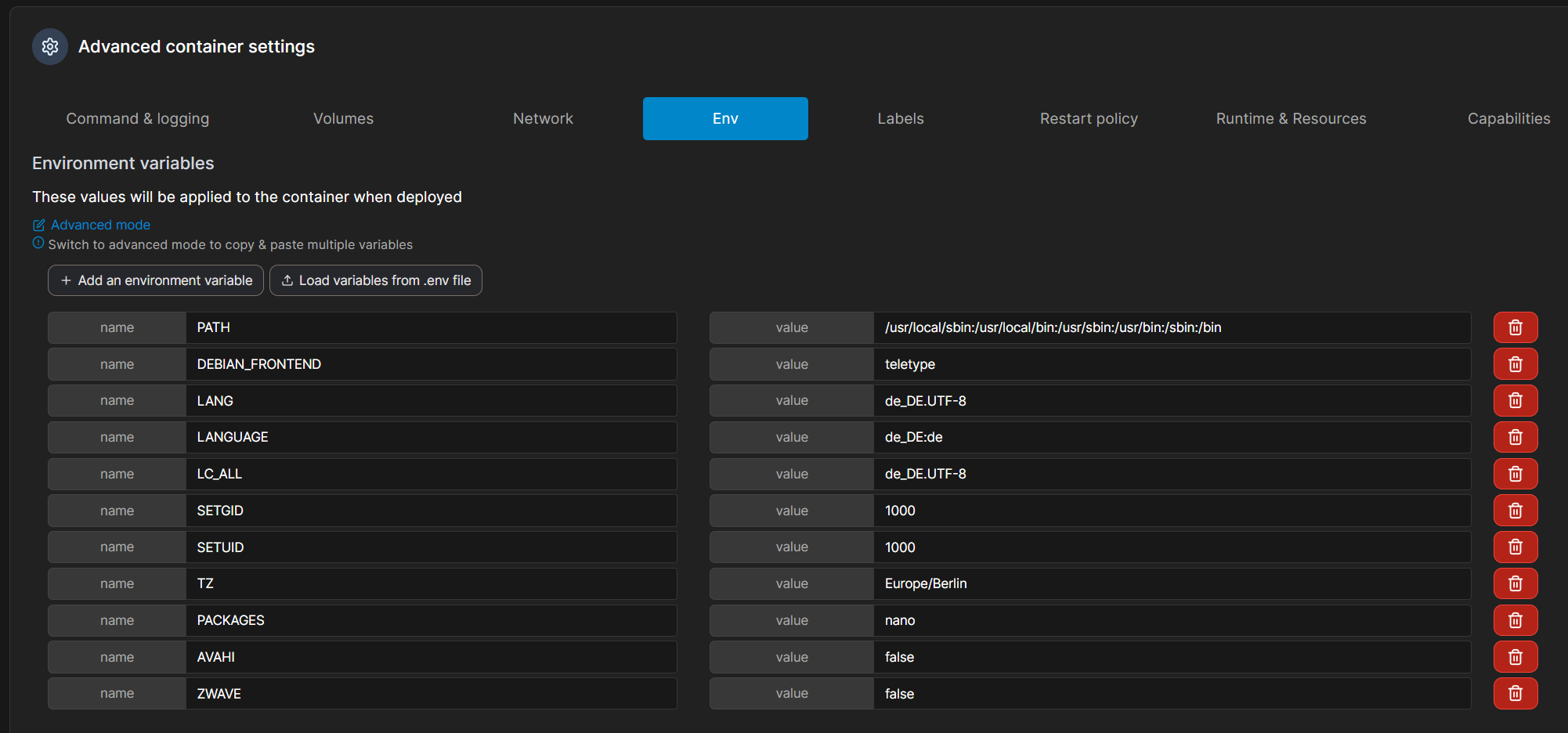Trash the AVAHI environment variable

1515,657
